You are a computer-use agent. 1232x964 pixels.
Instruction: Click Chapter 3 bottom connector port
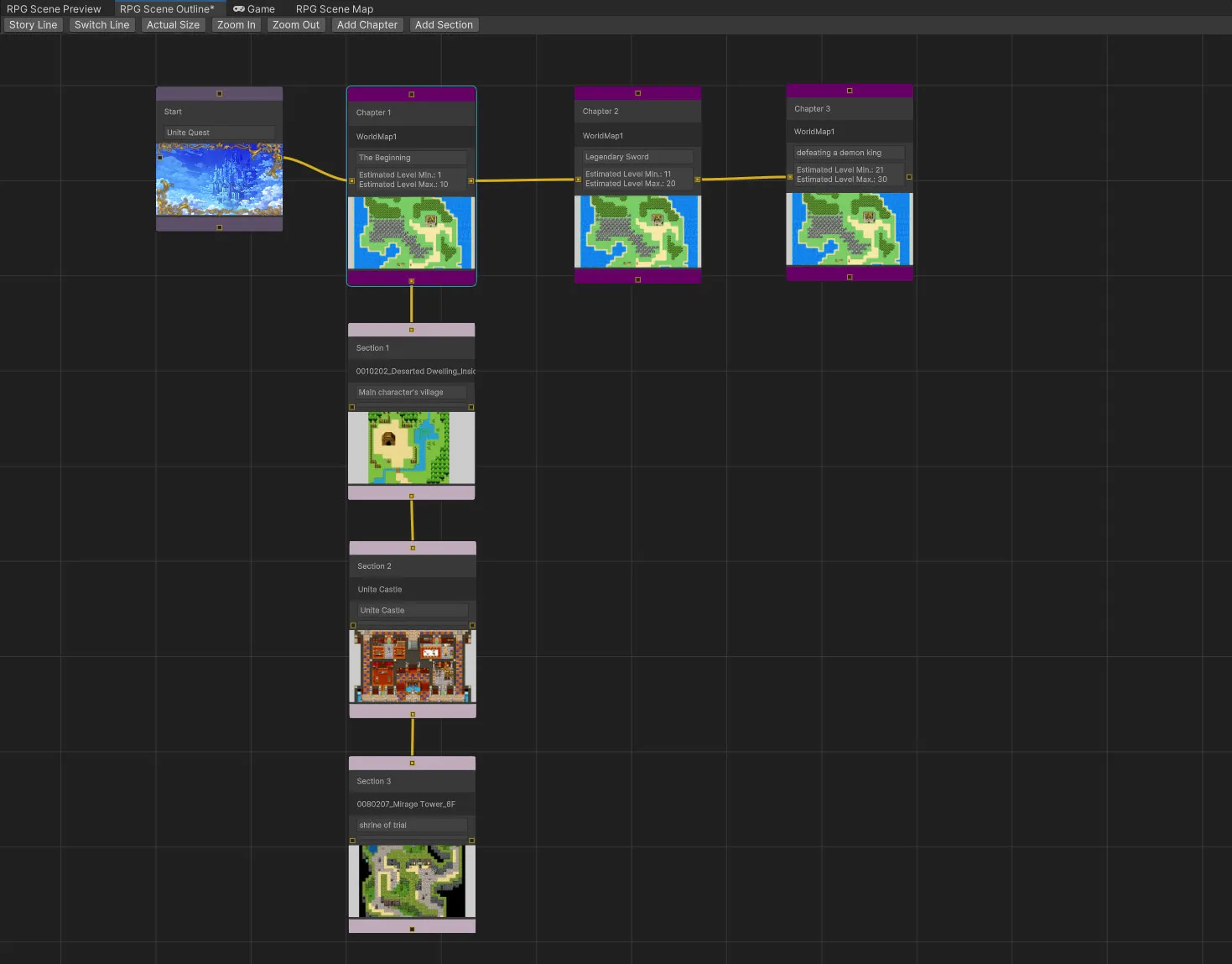point(850,277)
